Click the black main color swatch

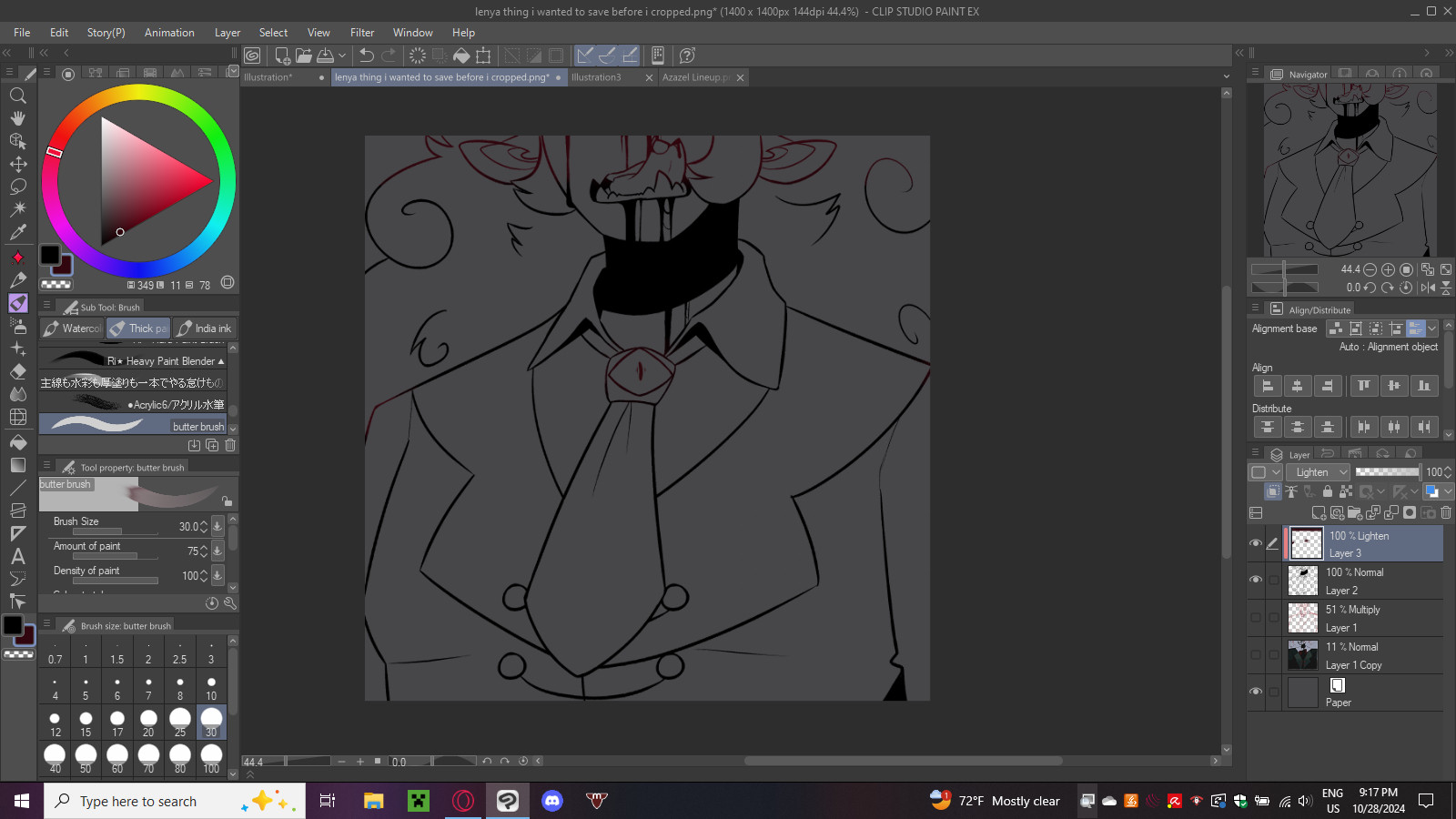pos(50,255)
